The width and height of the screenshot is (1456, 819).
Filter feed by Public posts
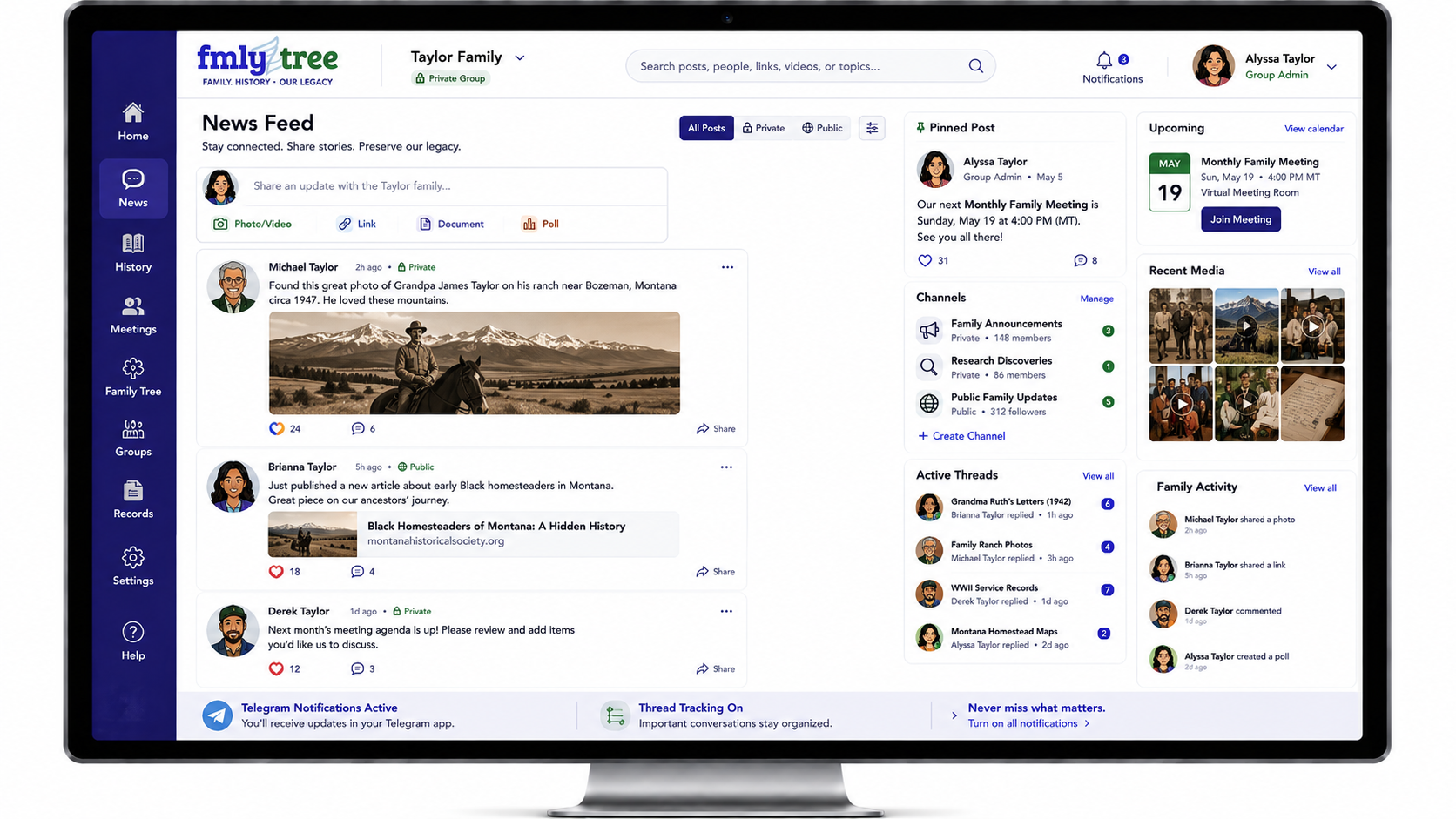pyautogui.click(x=823, y=128)
